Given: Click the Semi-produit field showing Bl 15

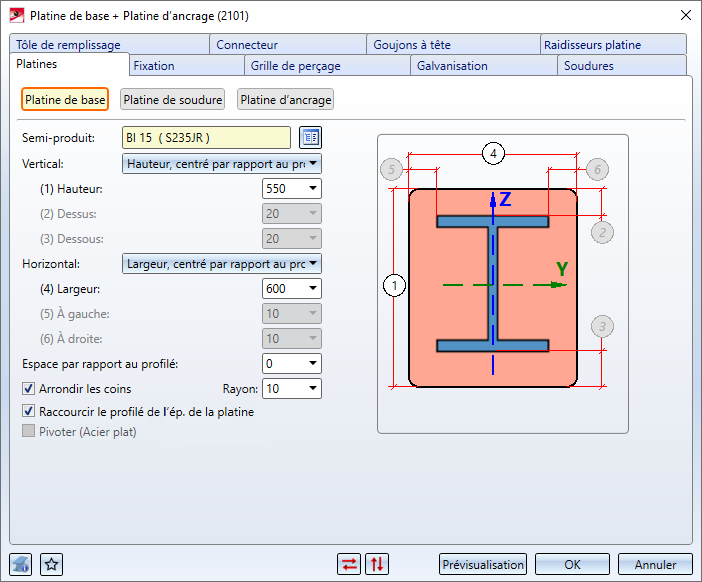Looking at the screenshot, I should coord(206,137).
